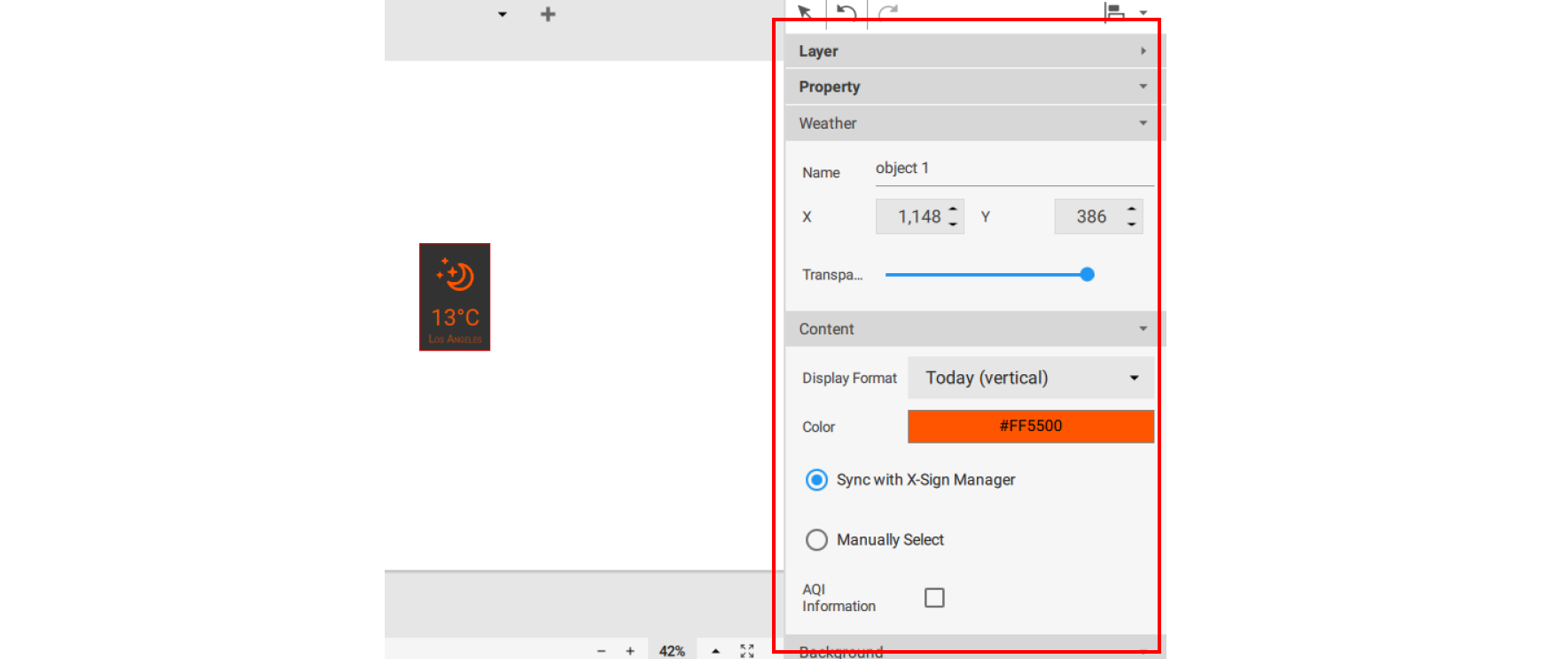Click the Name field containing object 1
1568x659 pixels.
point(1013,169)
